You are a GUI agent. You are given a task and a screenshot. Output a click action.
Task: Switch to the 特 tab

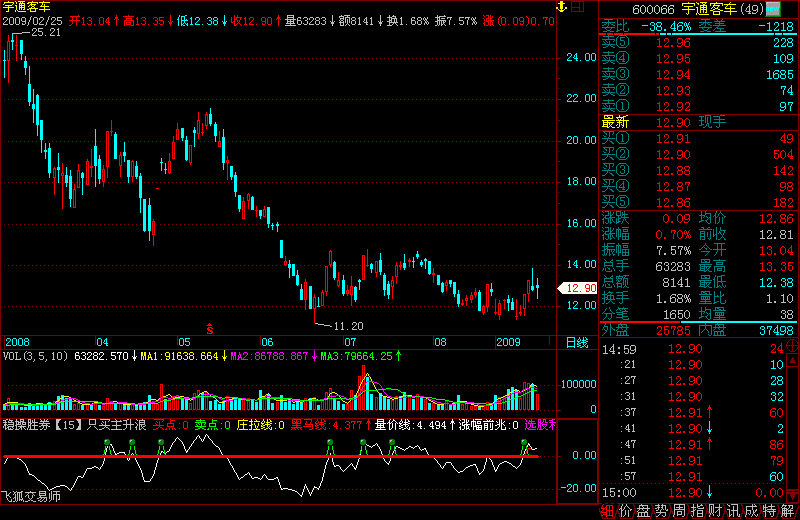pos(769,511)
